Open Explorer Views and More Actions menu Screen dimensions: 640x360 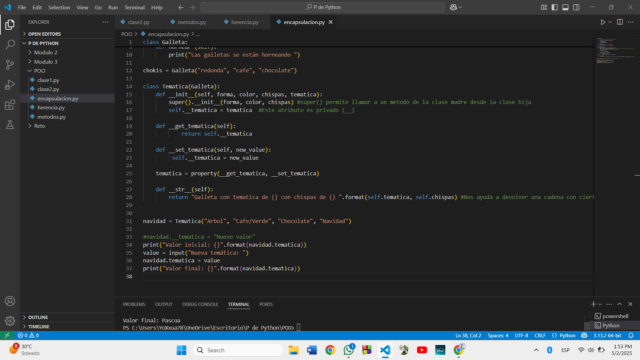click(x=105, y=22)
